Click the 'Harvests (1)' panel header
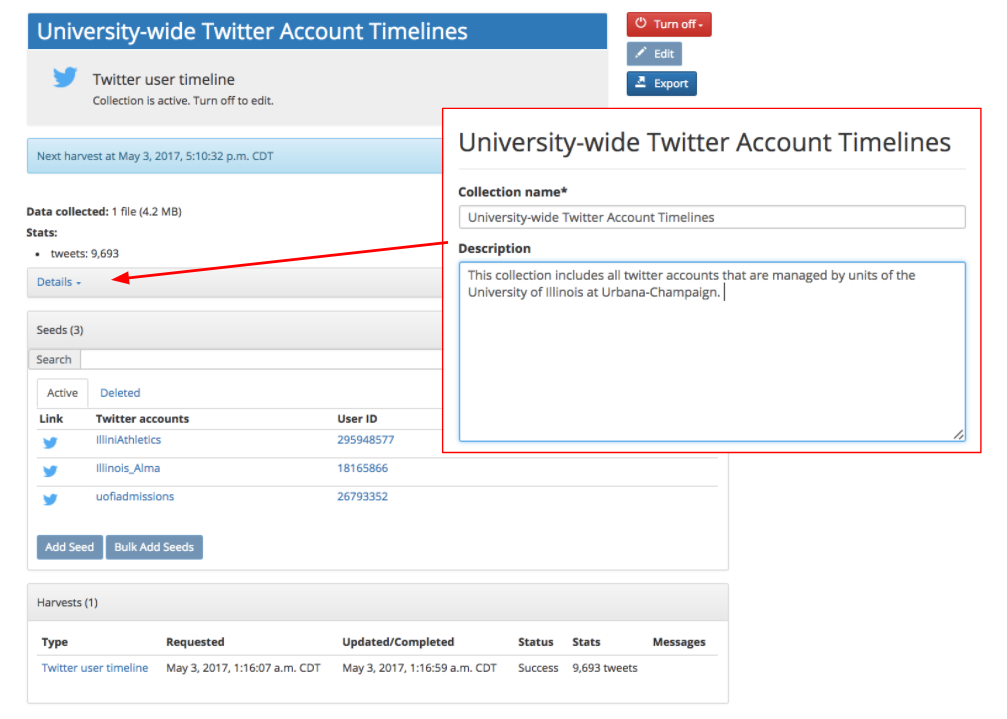Screen dimensions: 1007x719 (378, 602)
